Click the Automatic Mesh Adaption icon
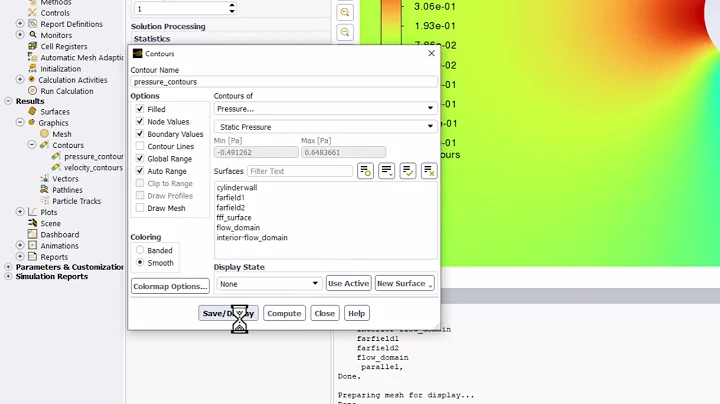The width and height of the screenshot is (720, 404). pyautogui.click(x=33, y=57)
